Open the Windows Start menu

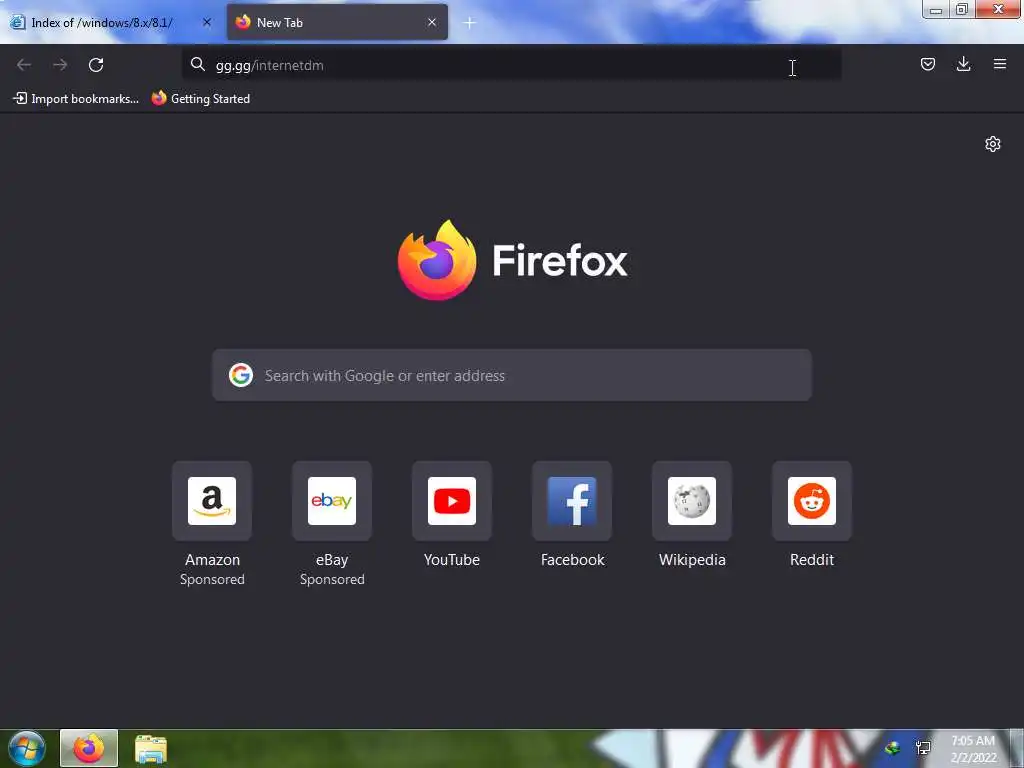pyautogui.click(x=27, y=748)
